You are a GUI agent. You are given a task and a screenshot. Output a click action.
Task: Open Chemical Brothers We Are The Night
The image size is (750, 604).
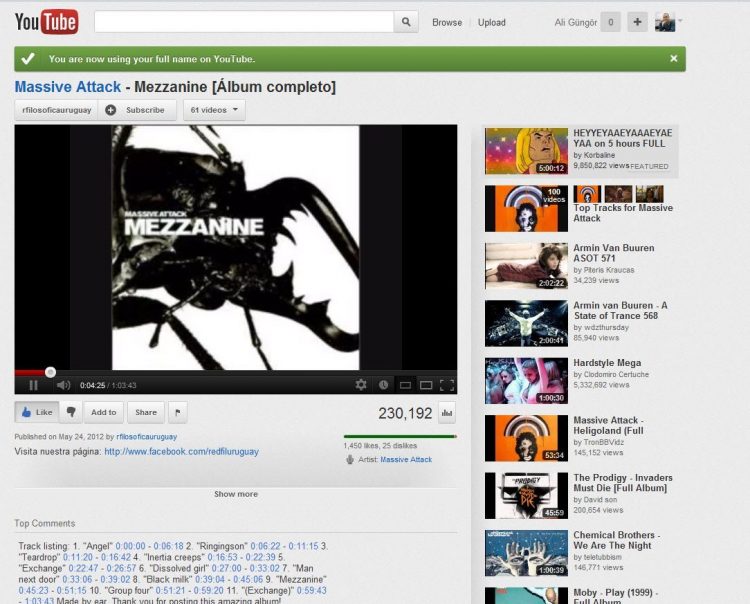tap(617, 540)
